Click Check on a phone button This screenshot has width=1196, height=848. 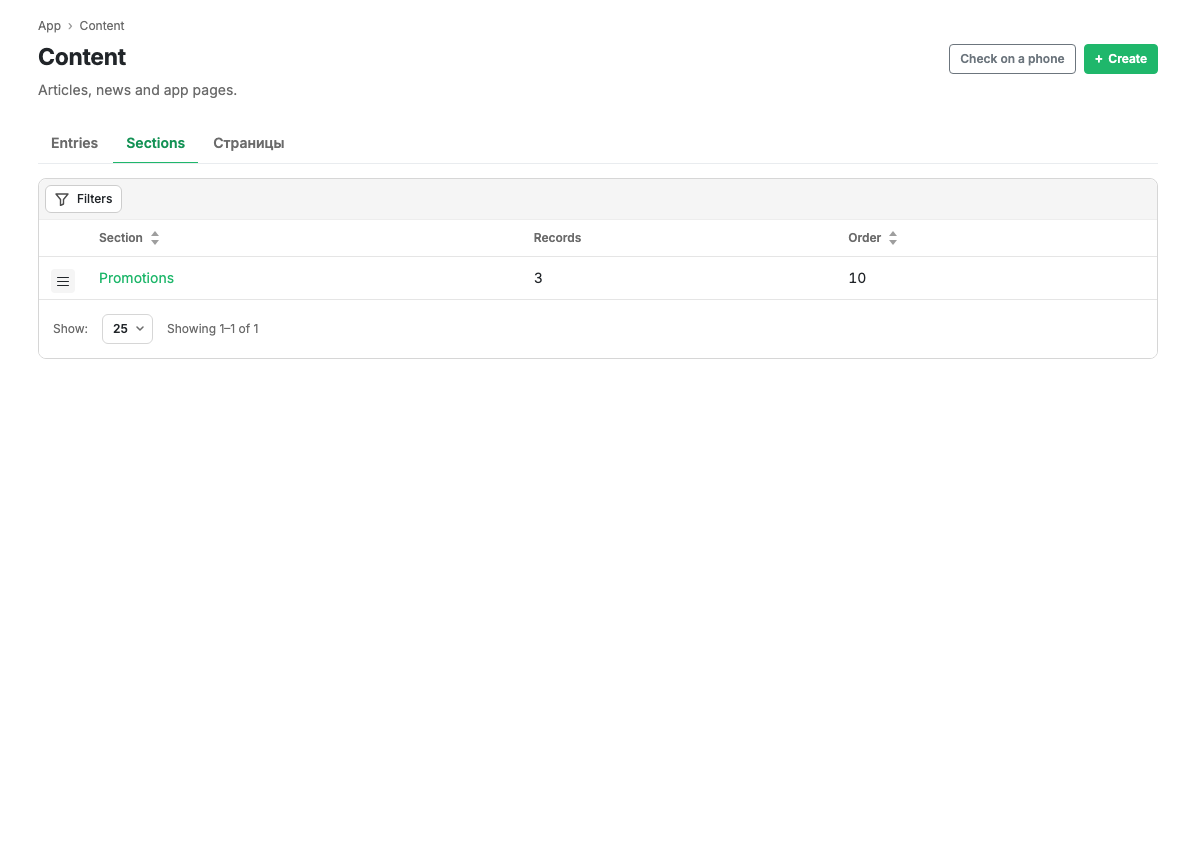(1012, 59)
